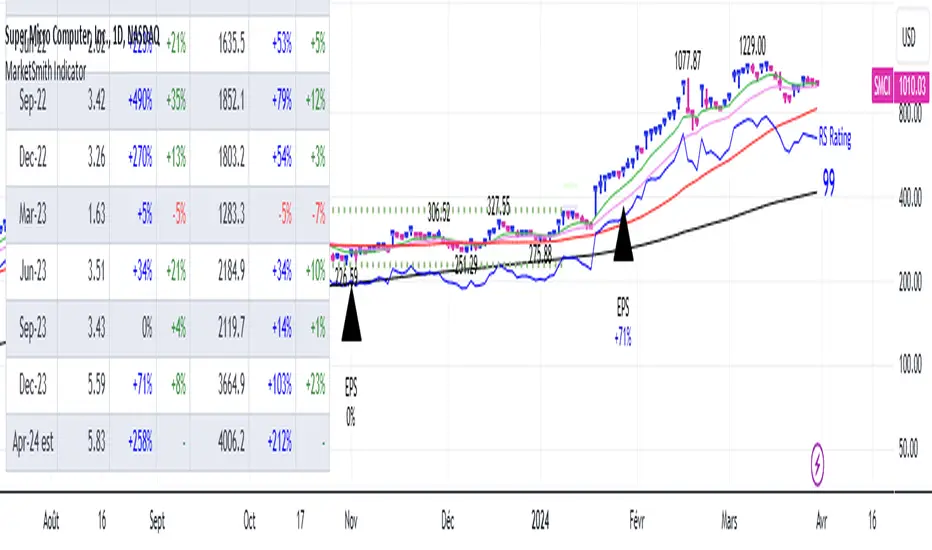
Task: Select the 1229.00 high price label
Action: tap(752, 46)
